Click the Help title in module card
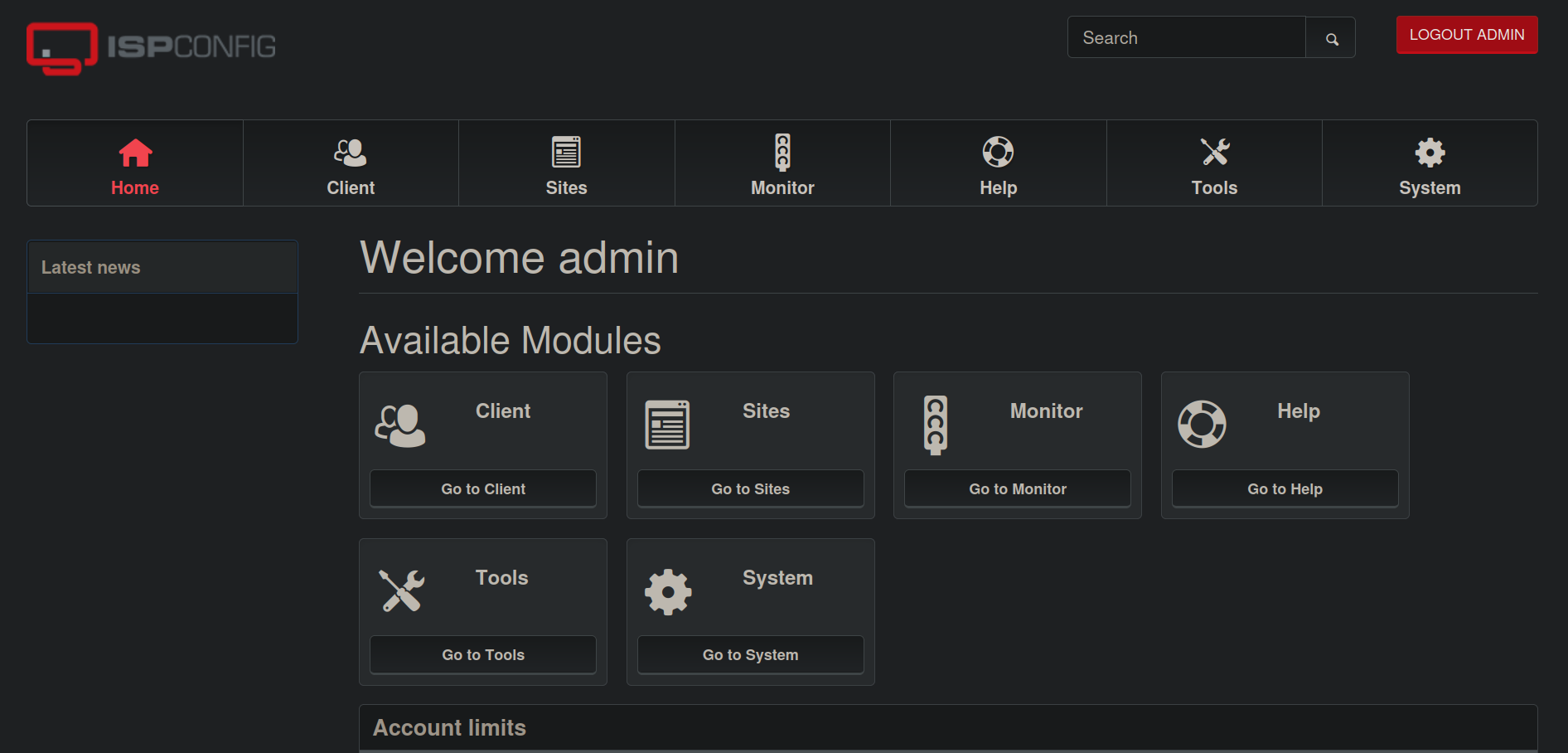 coord(1299,411)
